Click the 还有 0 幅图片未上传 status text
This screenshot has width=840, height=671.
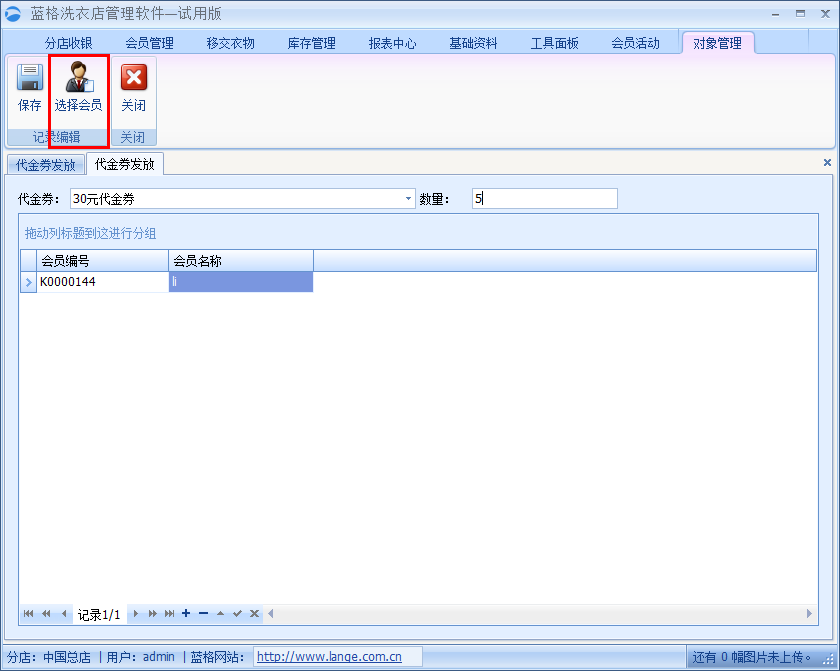751,657
